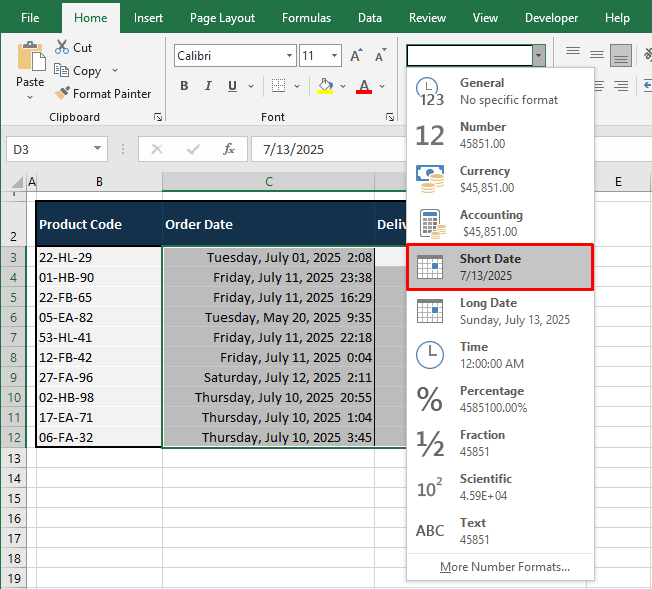Click the Increase Font Size icon

click(354, 56)
